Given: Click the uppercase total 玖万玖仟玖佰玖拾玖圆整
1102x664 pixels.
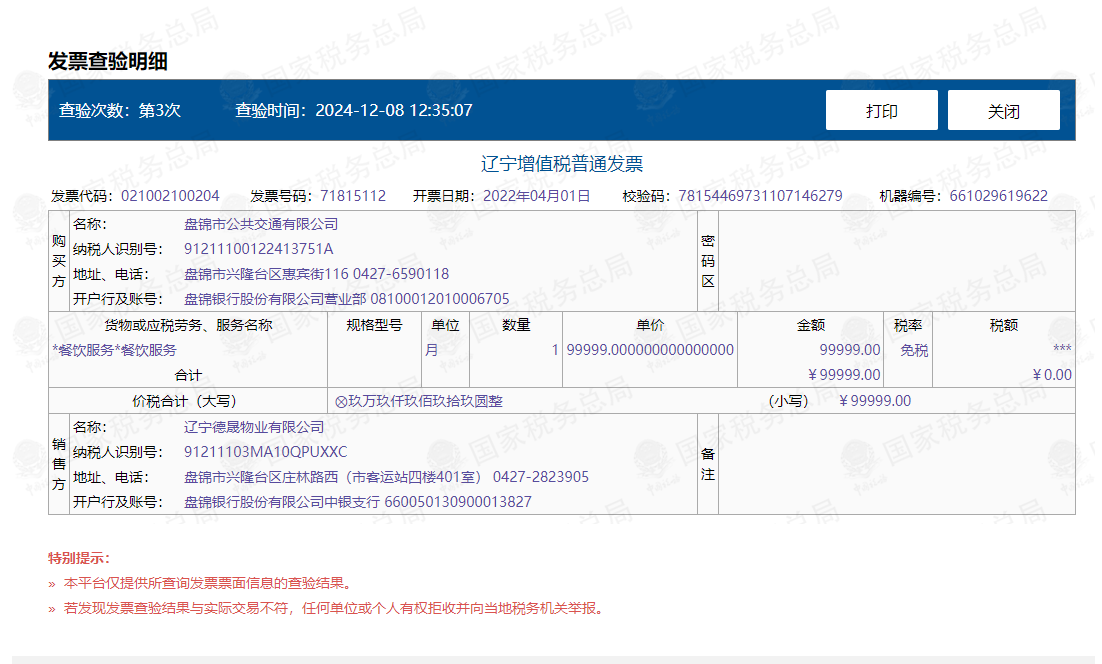Looking at the screenshot, I should pyautogui.click(x=426, y=401).
